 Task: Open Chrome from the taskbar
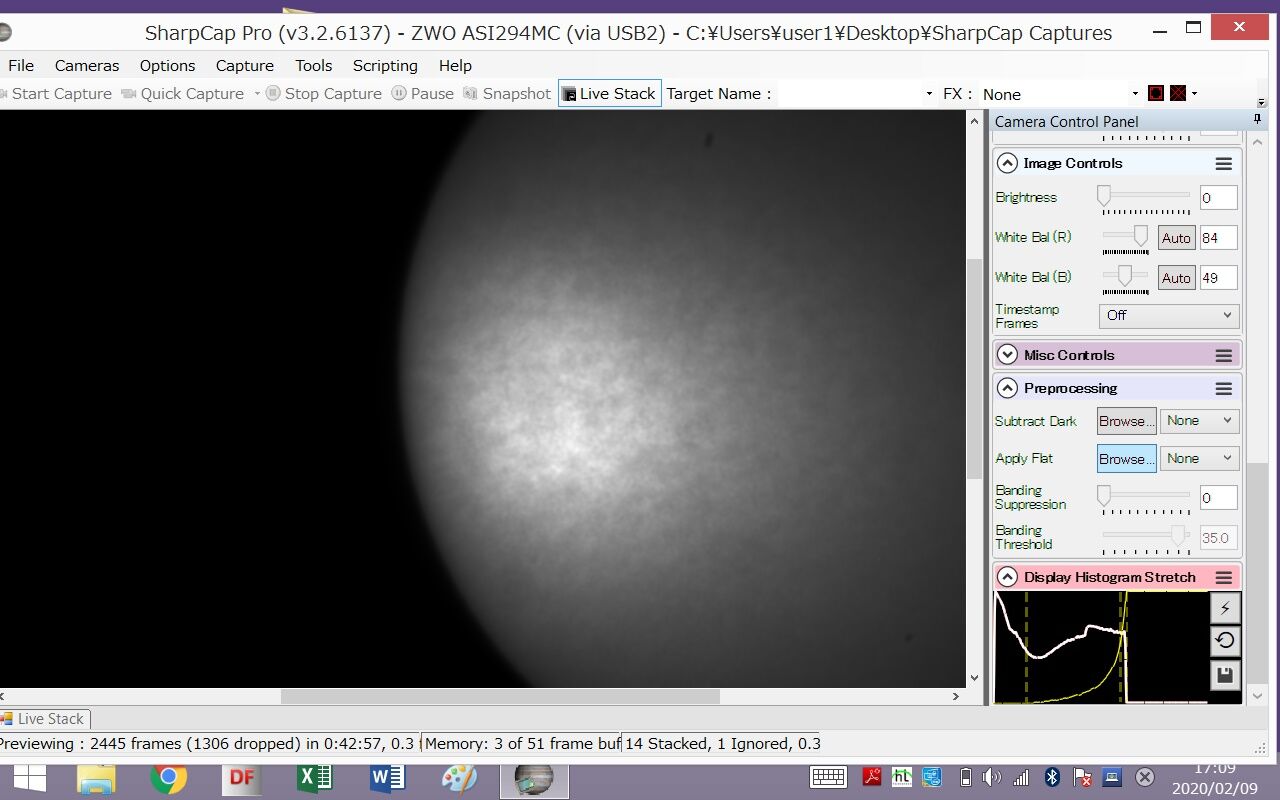tap(168, 779)
